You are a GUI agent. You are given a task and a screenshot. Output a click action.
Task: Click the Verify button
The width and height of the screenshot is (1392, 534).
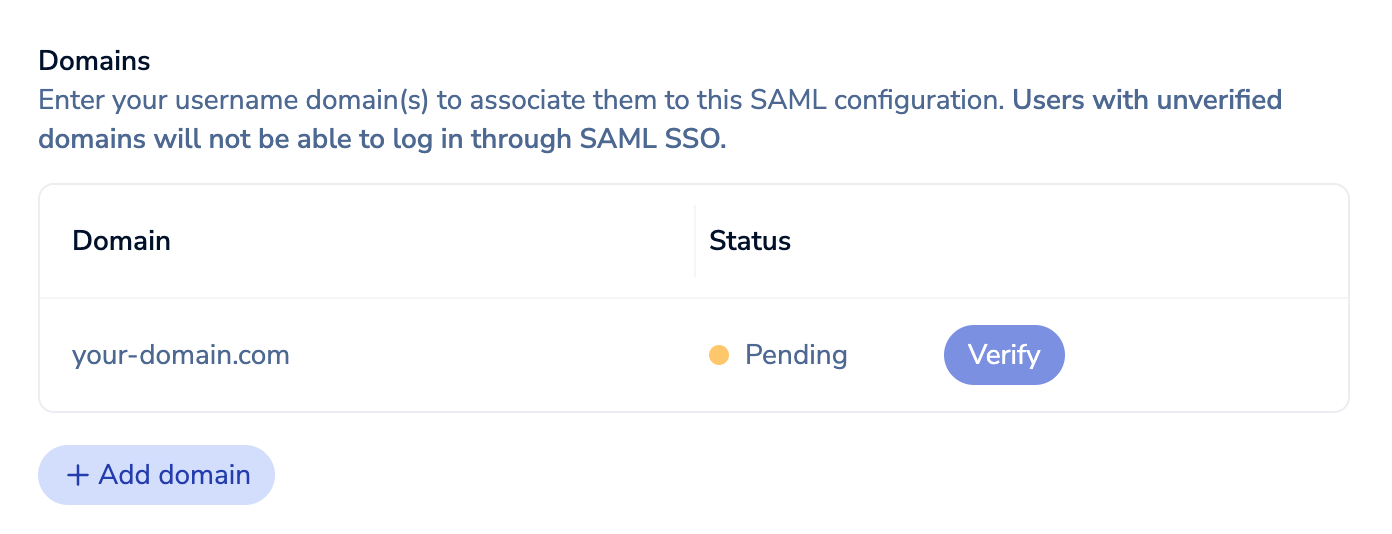[1004, 355]
